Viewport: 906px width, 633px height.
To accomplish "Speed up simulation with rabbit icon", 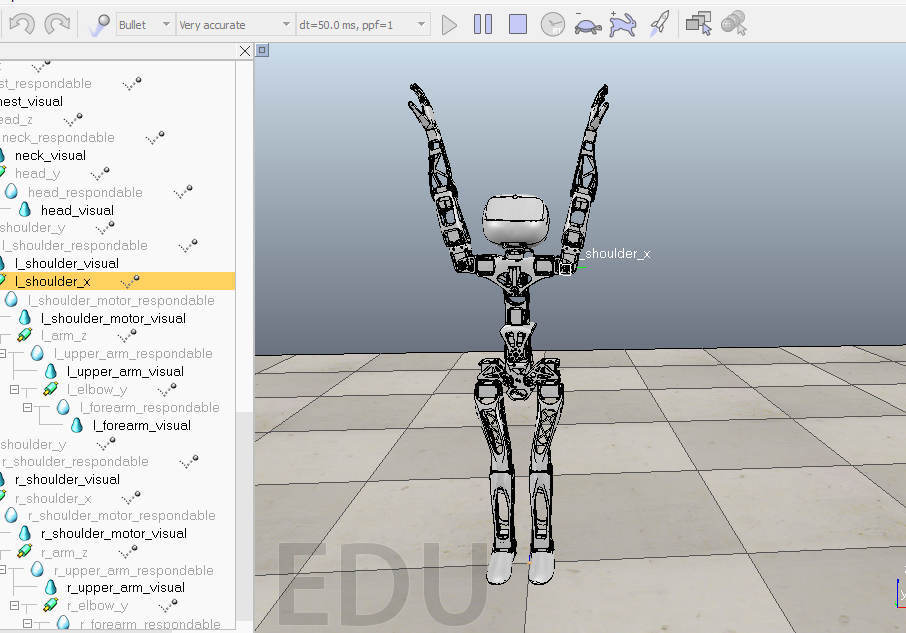I will pos(622,24).
